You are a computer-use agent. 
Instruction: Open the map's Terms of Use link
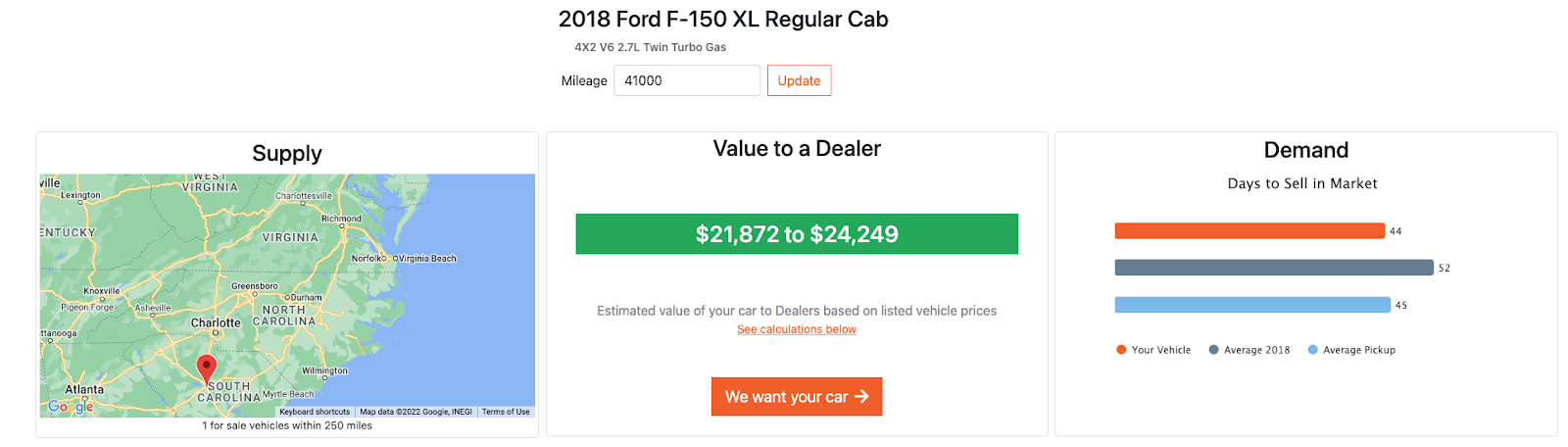point(506,412)
